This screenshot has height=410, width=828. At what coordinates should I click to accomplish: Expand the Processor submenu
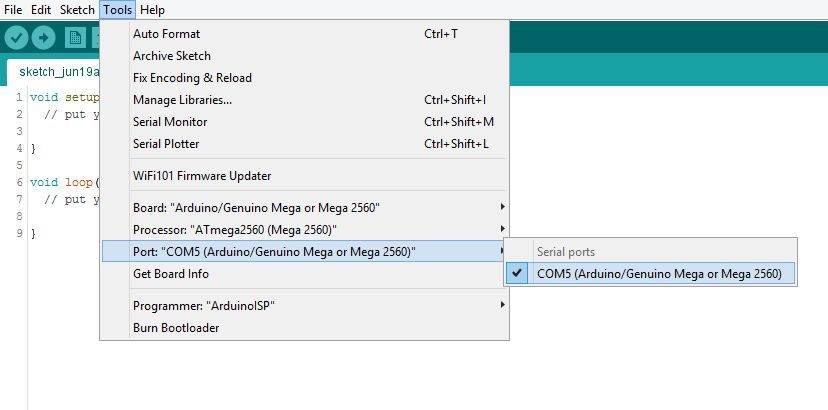(x=305, y=230)
